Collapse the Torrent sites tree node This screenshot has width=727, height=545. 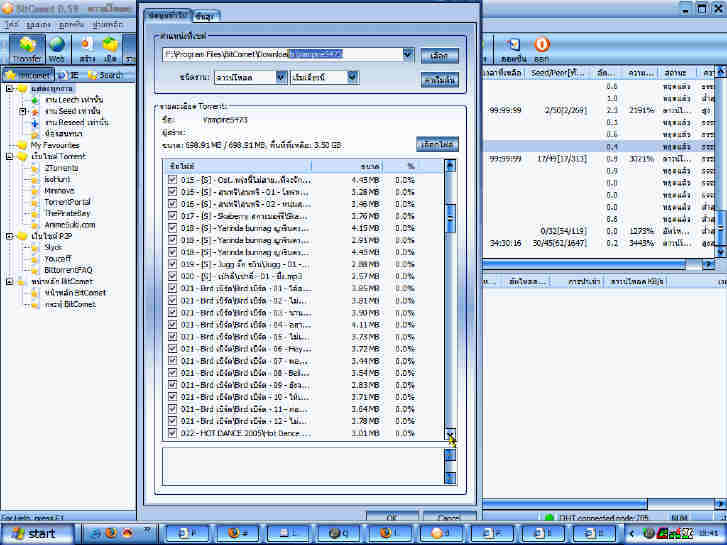point(9,157)
